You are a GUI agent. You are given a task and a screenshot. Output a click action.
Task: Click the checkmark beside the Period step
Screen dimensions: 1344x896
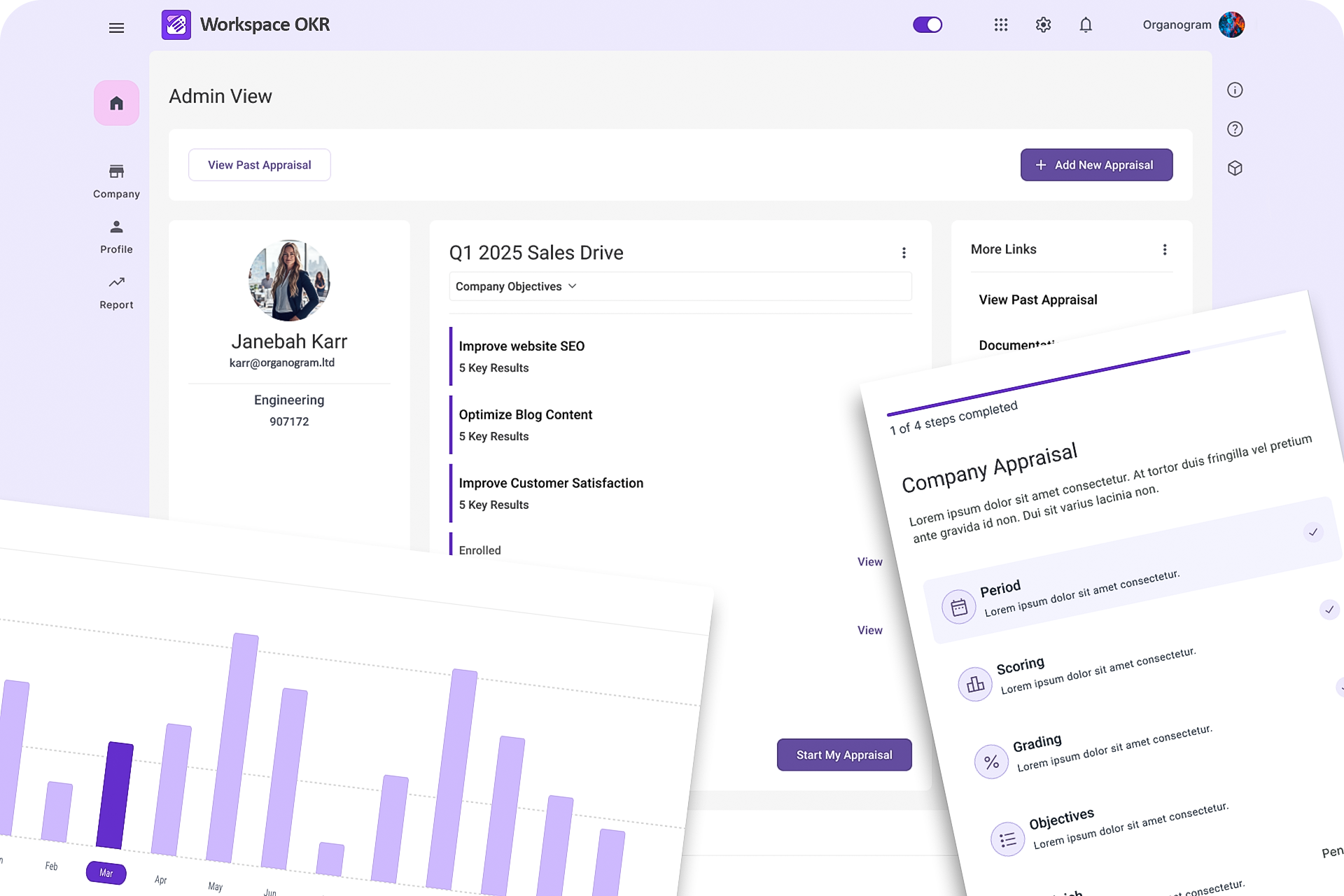click(x=1329, y=610)
